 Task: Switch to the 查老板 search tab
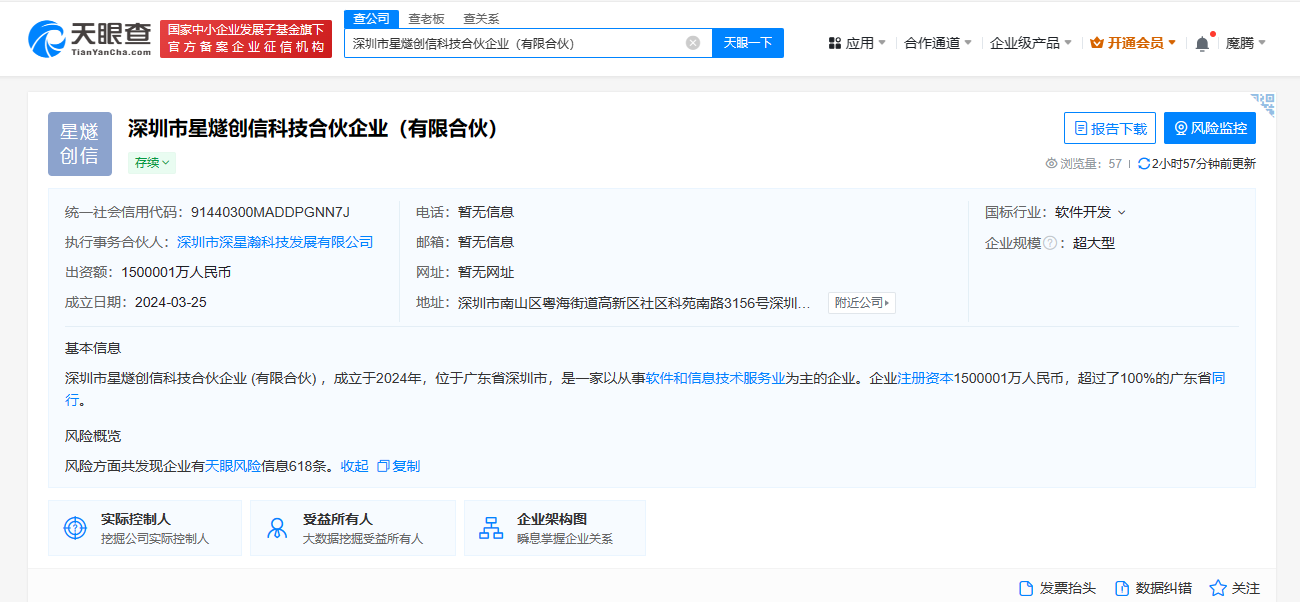[426, 19]
